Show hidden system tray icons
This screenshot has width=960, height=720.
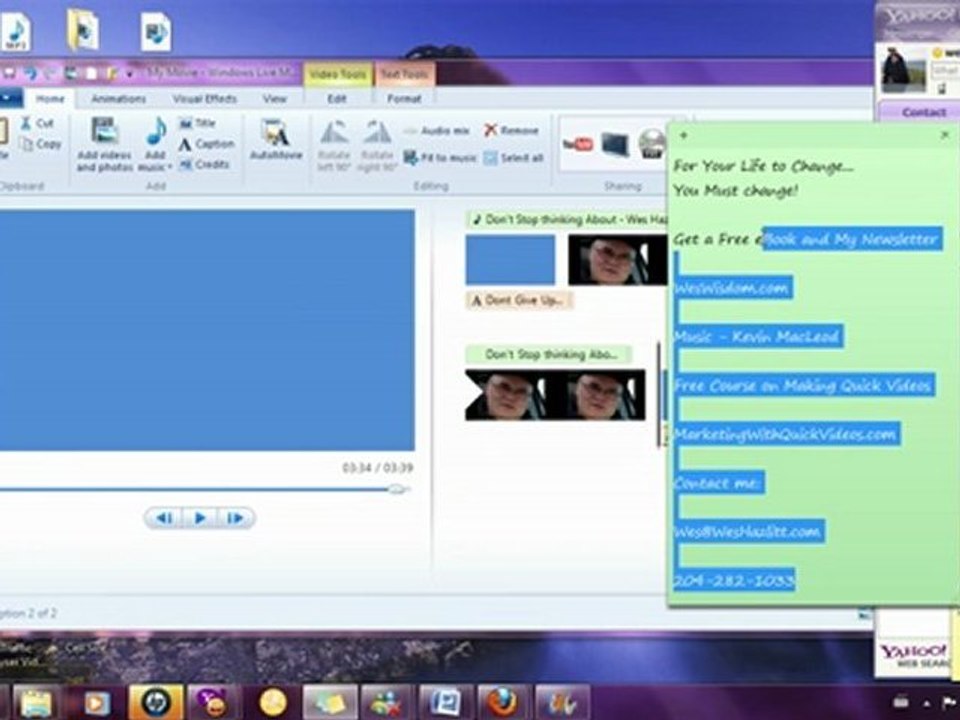point(928,703)
